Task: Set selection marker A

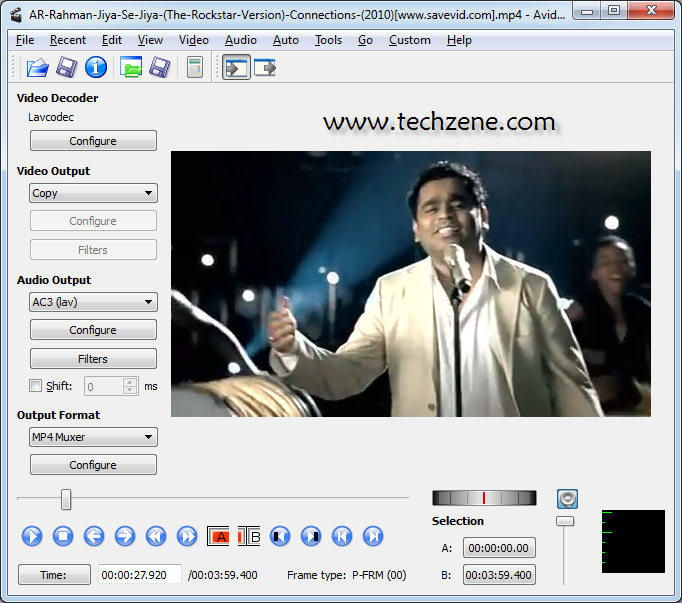Action: 218,536
